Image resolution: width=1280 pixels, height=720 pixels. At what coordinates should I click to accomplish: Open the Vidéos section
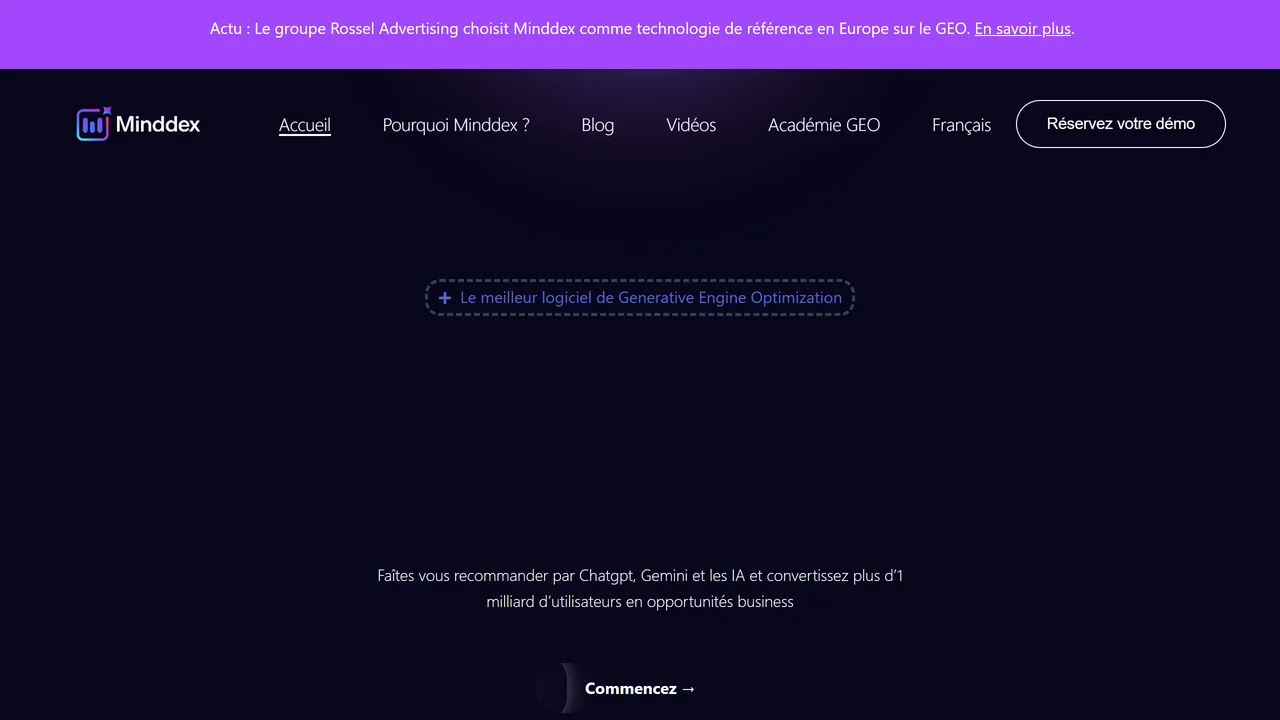pos(691,125)
